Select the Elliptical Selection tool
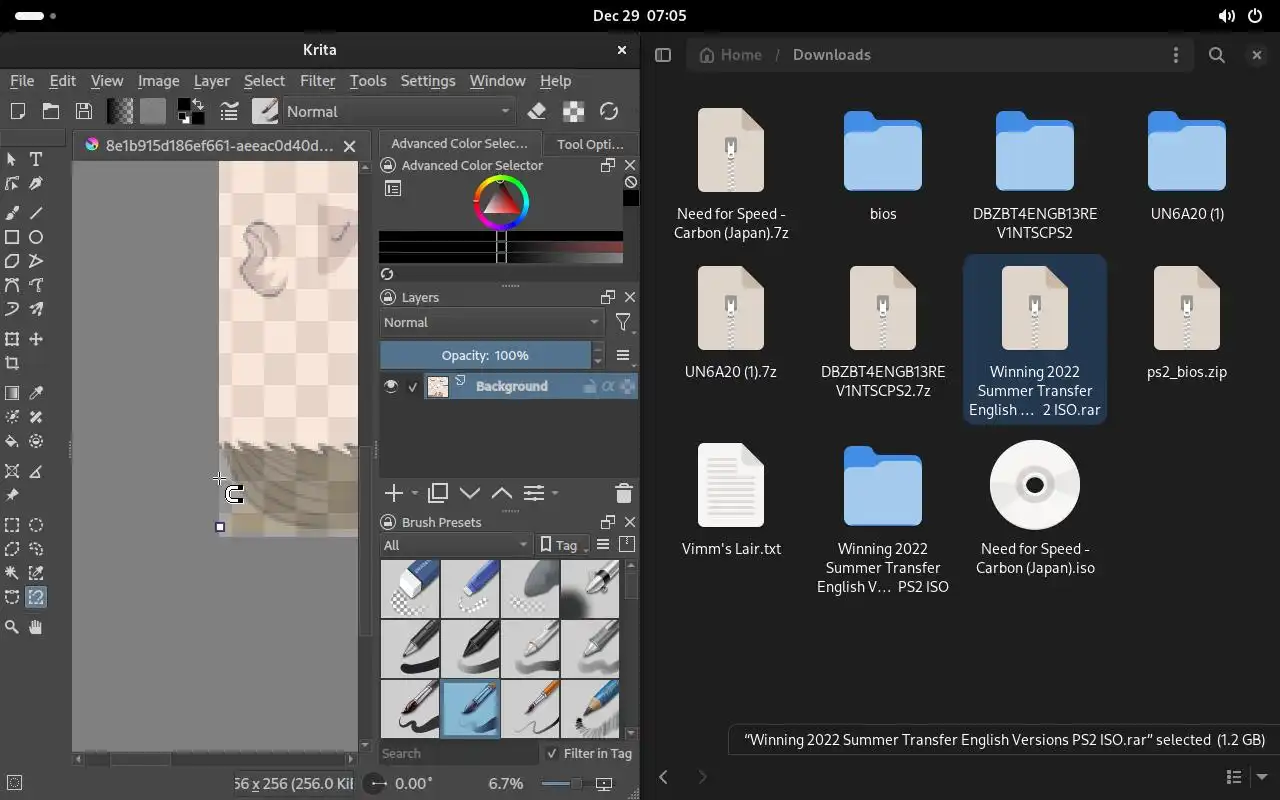Screen dimensions: 1280x800 point(36,525)
